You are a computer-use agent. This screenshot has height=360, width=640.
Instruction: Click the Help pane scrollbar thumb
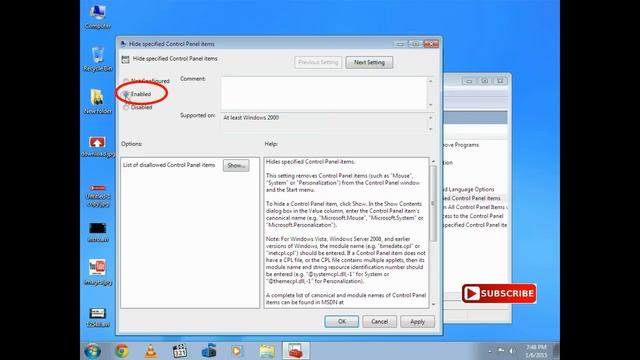click(x=433, y=203)
